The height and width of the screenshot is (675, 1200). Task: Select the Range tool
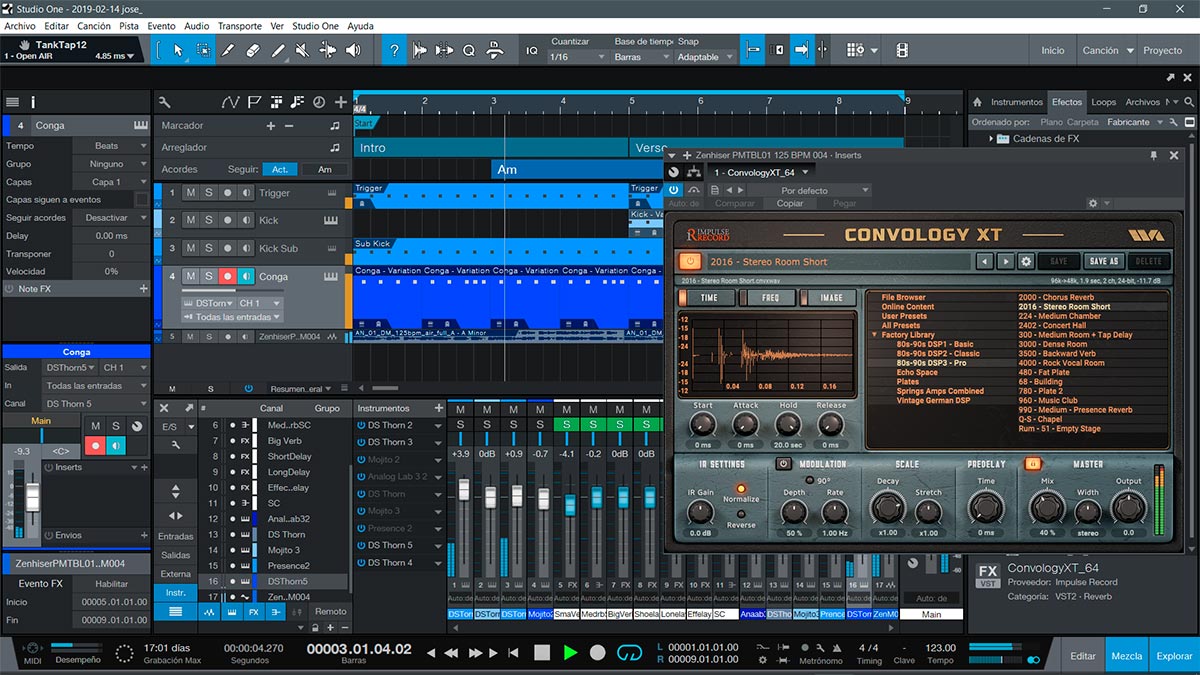pyautogui.click(x=203, y=50)
